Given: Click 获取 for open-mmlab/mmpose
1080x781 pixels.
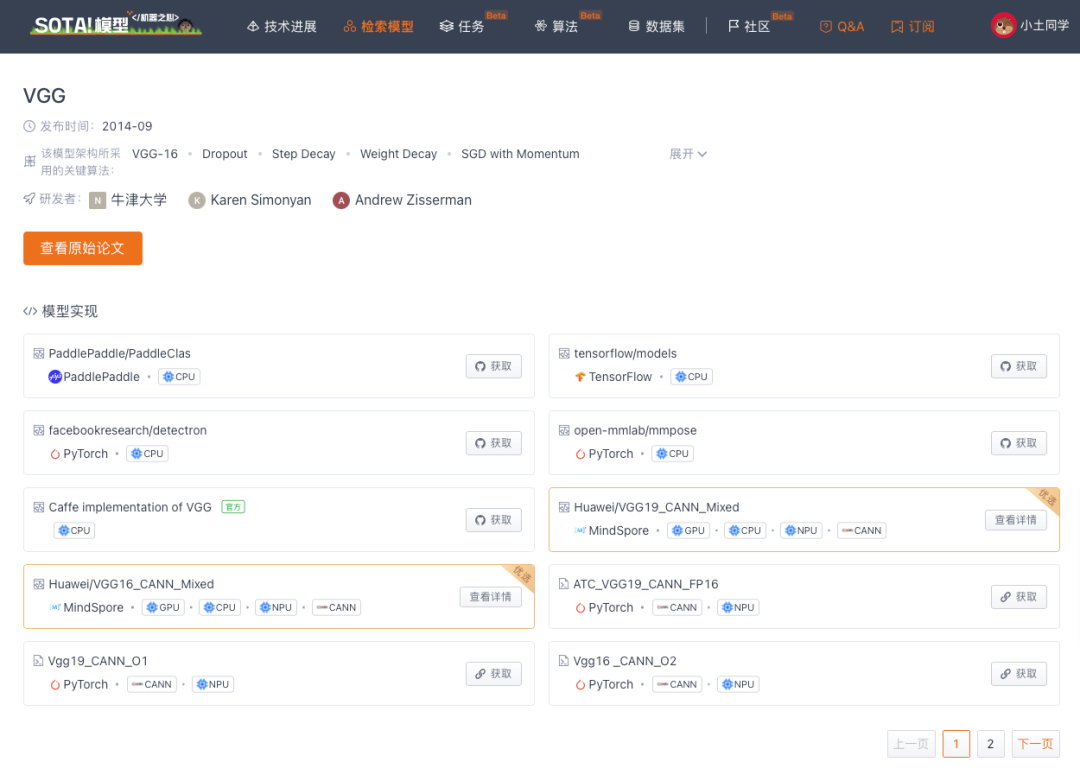Looking at the screenshot, I should coord(1019,443).
